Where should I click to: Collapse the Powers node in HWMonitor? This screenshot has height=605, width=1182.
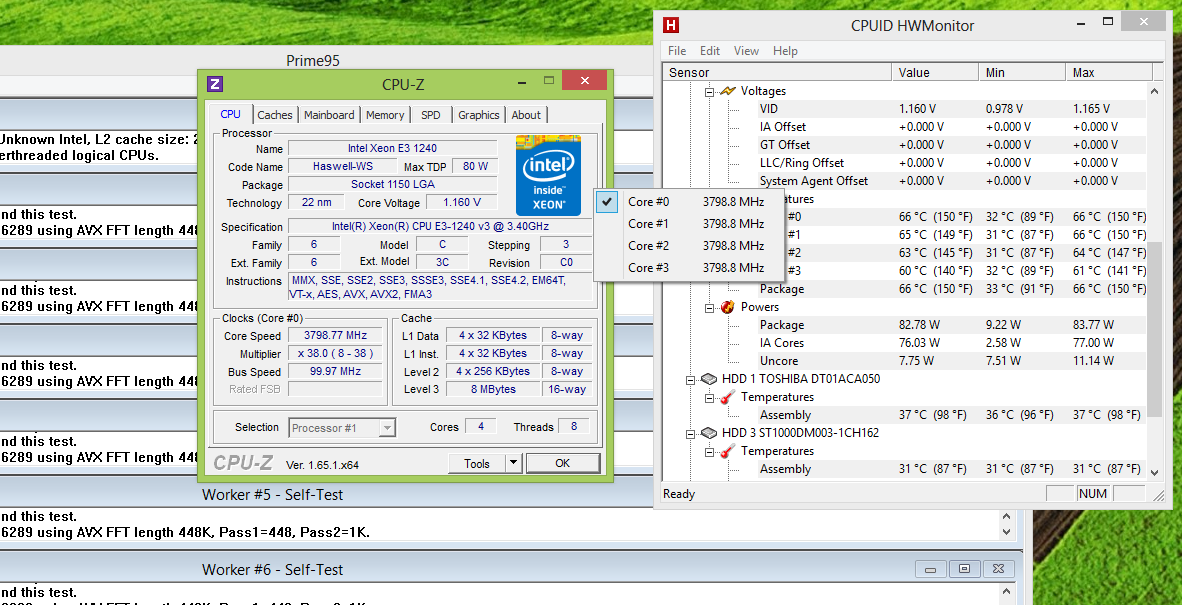[x=709, y=307]
